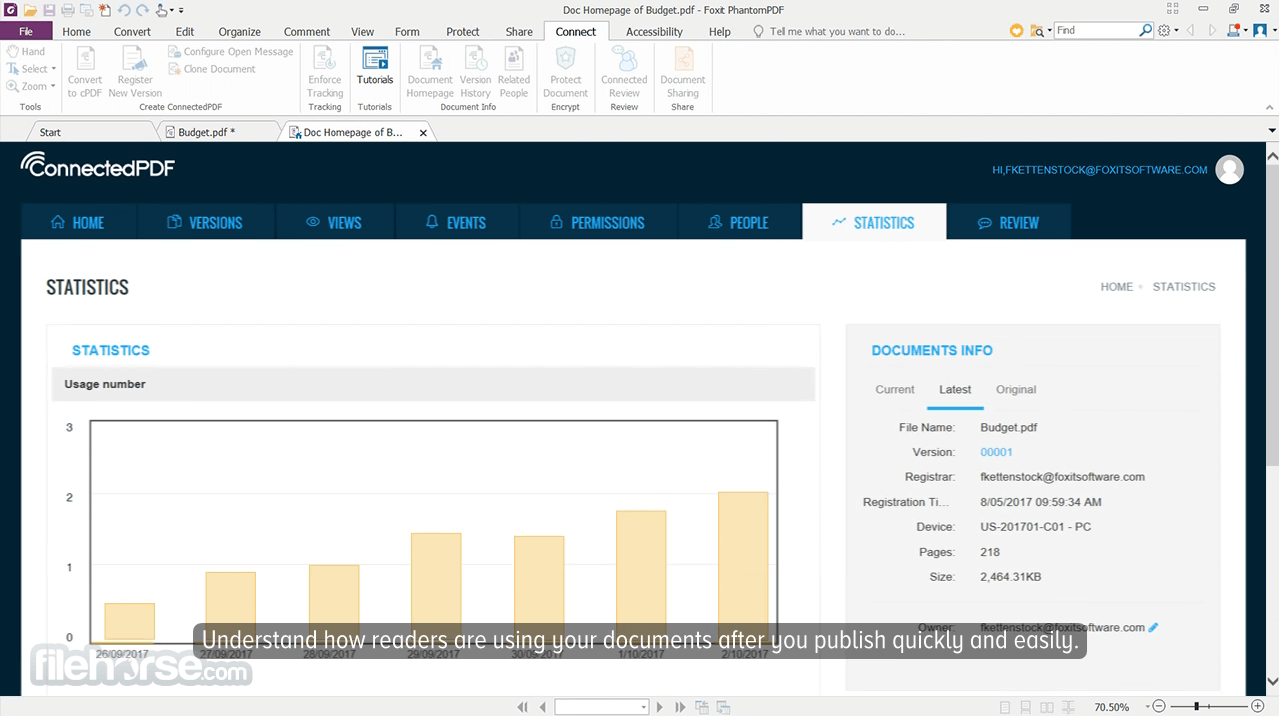Expand the Zoom tool dropdown
This screenshot has width=1279, height=716.
coord(52,87)
